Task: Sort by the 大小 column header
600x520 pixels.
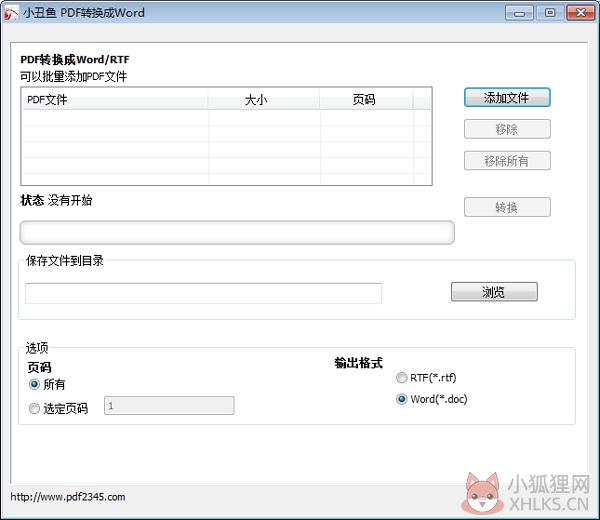Action: [263, 99]
